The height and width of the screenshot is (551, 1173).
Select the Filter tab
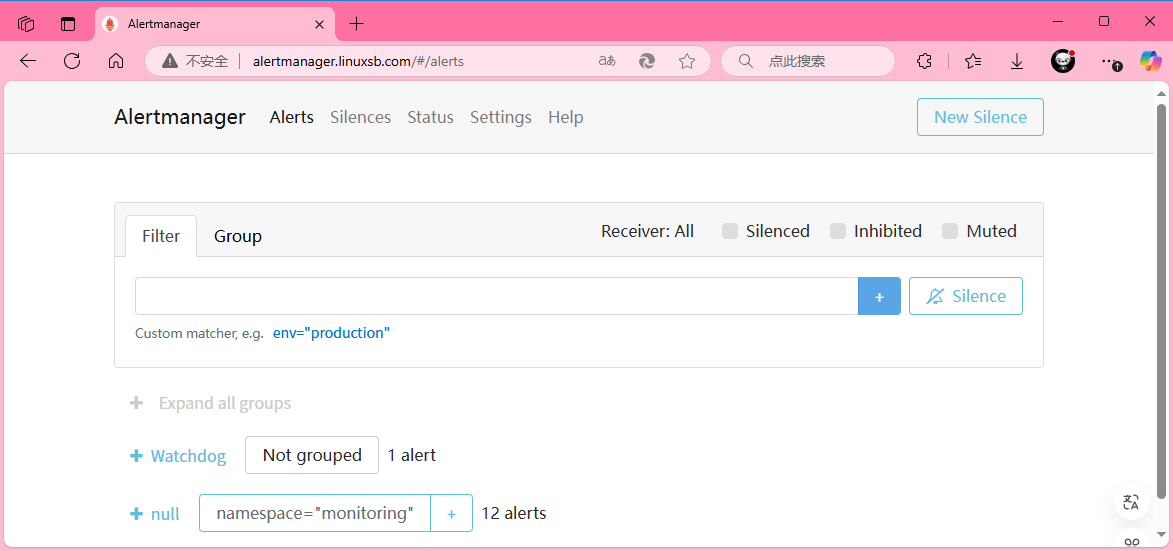(161, 236)
